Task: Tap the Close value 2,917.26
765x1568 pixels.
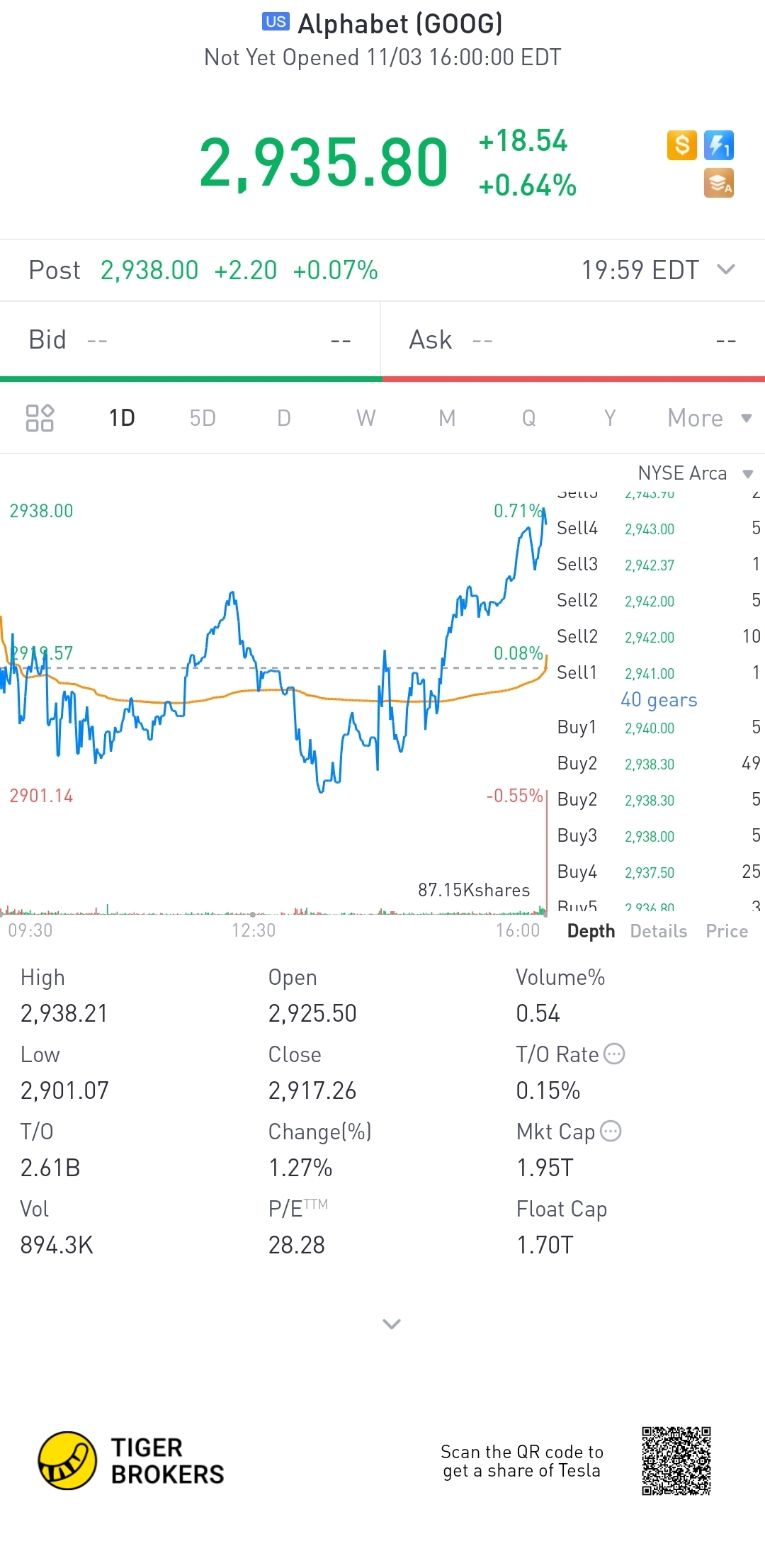Action: click(312, 1090)
